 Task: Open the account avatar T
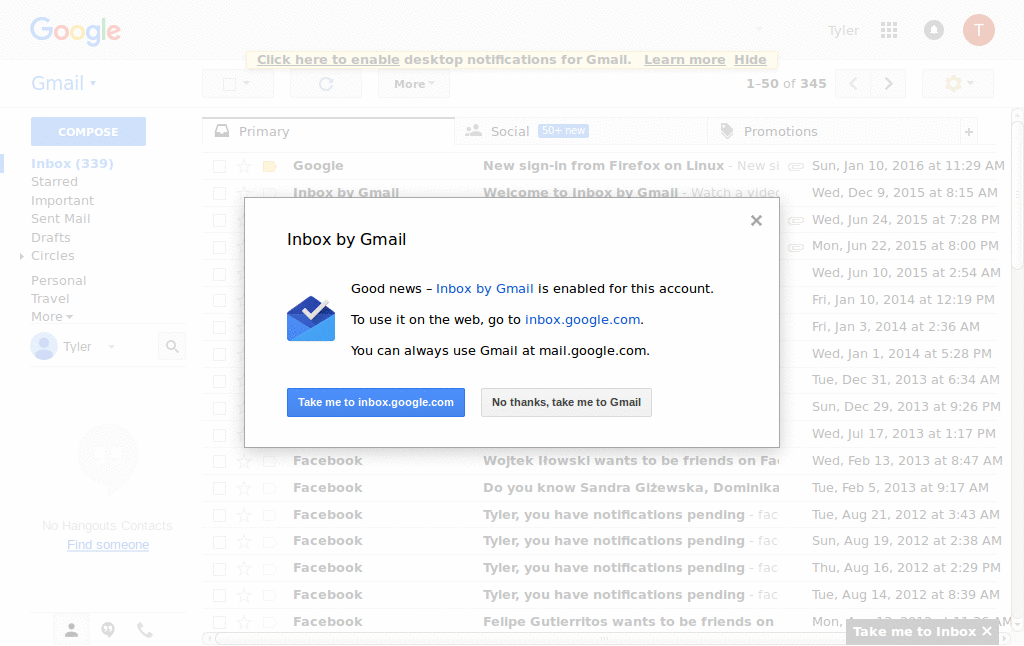pos(978,30)
